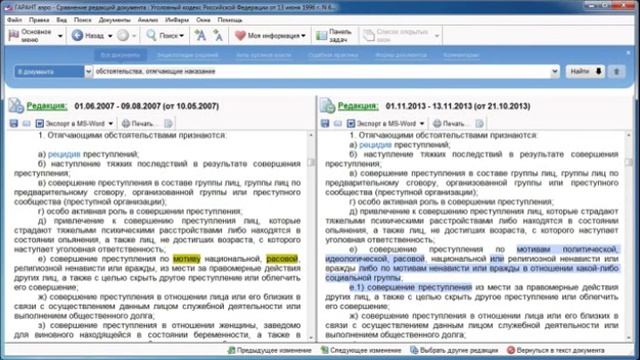Save the 2013 edition with the floppy icon
Viewport: 640px width, 360px height.
click(325, 123)
